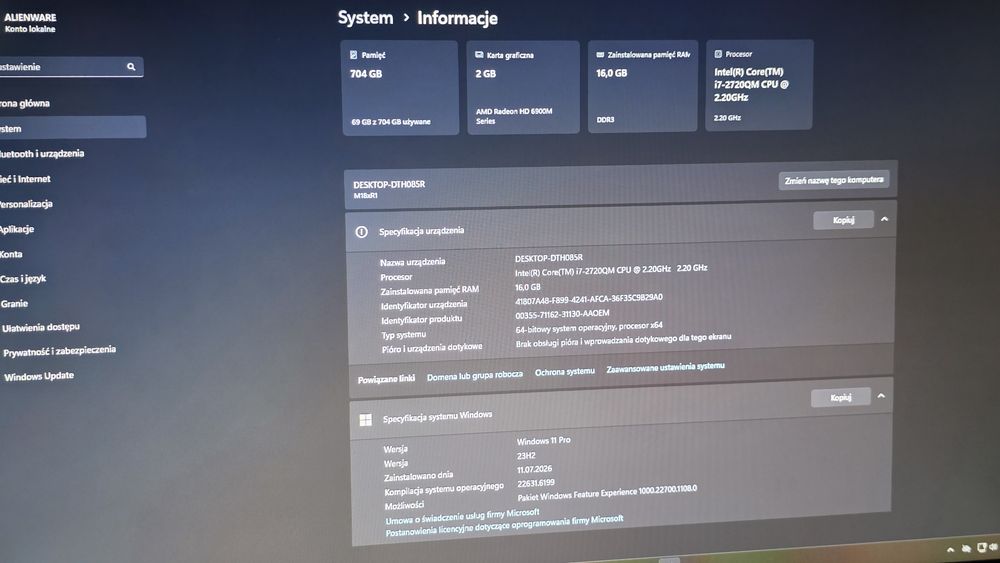Open Postanowienia licencyjne dotyczące oprogramowania link
1000x563 pixels.
(504, 526)
